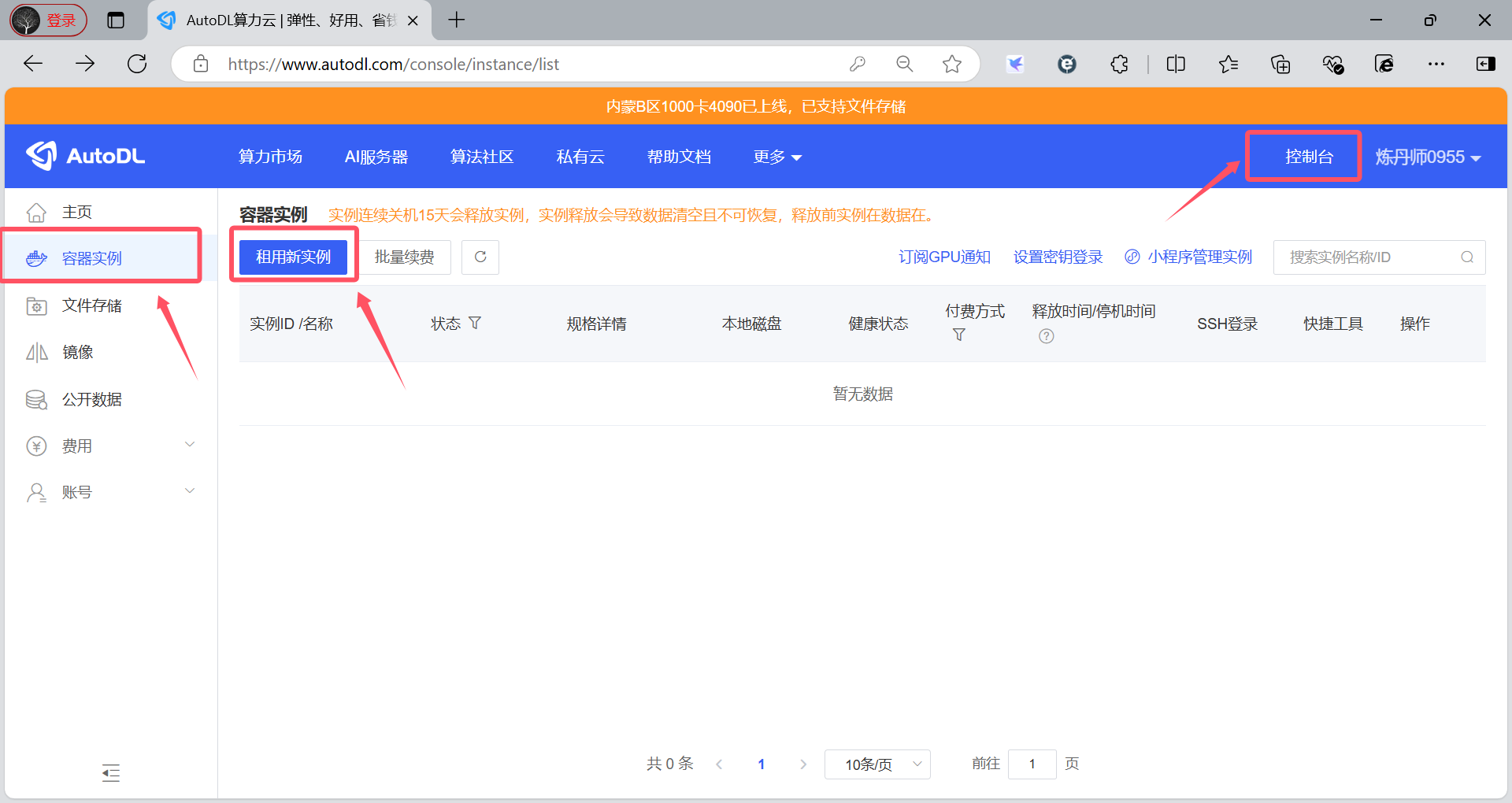
Task: Focus the 搜索实例名称/ID search field
Action: pos(1379,257)
